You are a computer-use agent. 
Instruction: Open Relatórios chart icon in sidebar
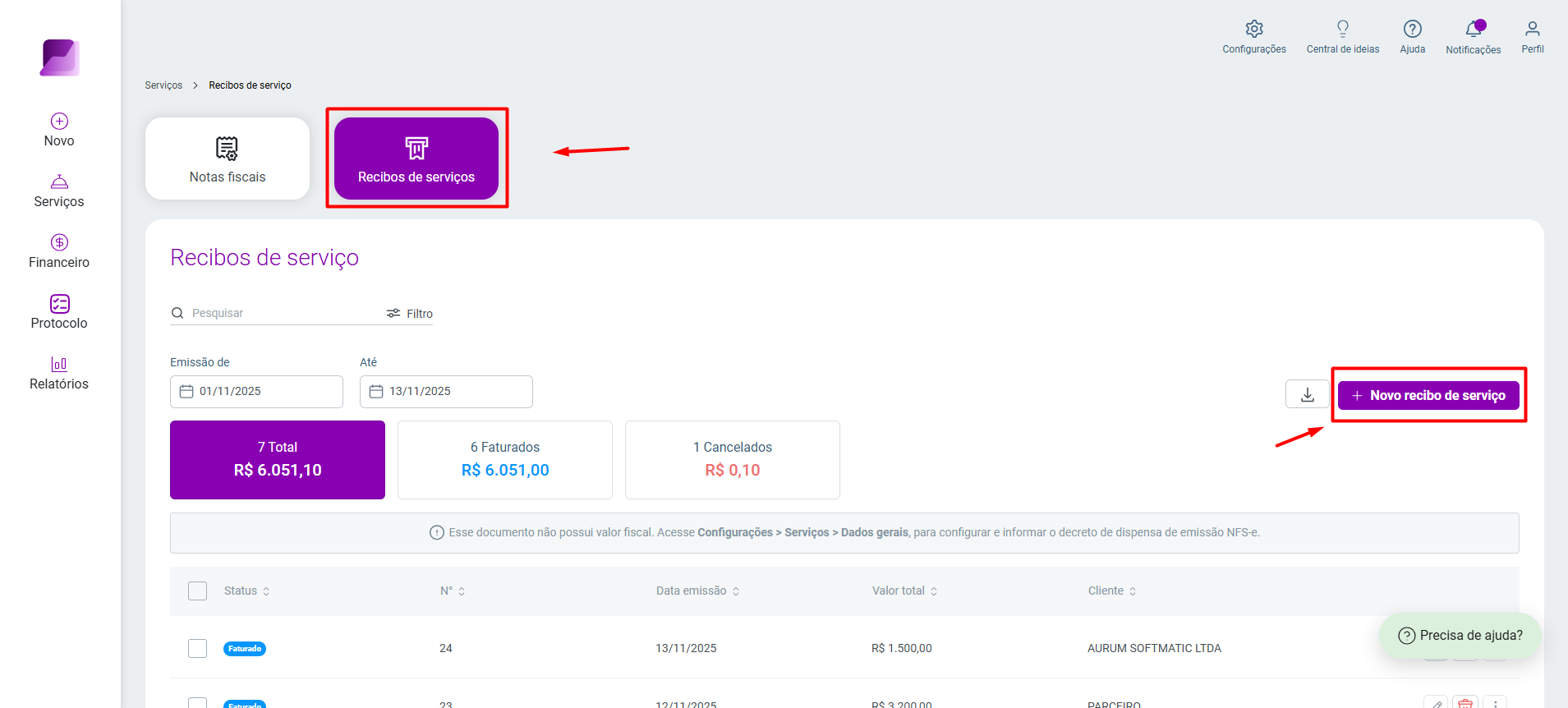[59, 364]
